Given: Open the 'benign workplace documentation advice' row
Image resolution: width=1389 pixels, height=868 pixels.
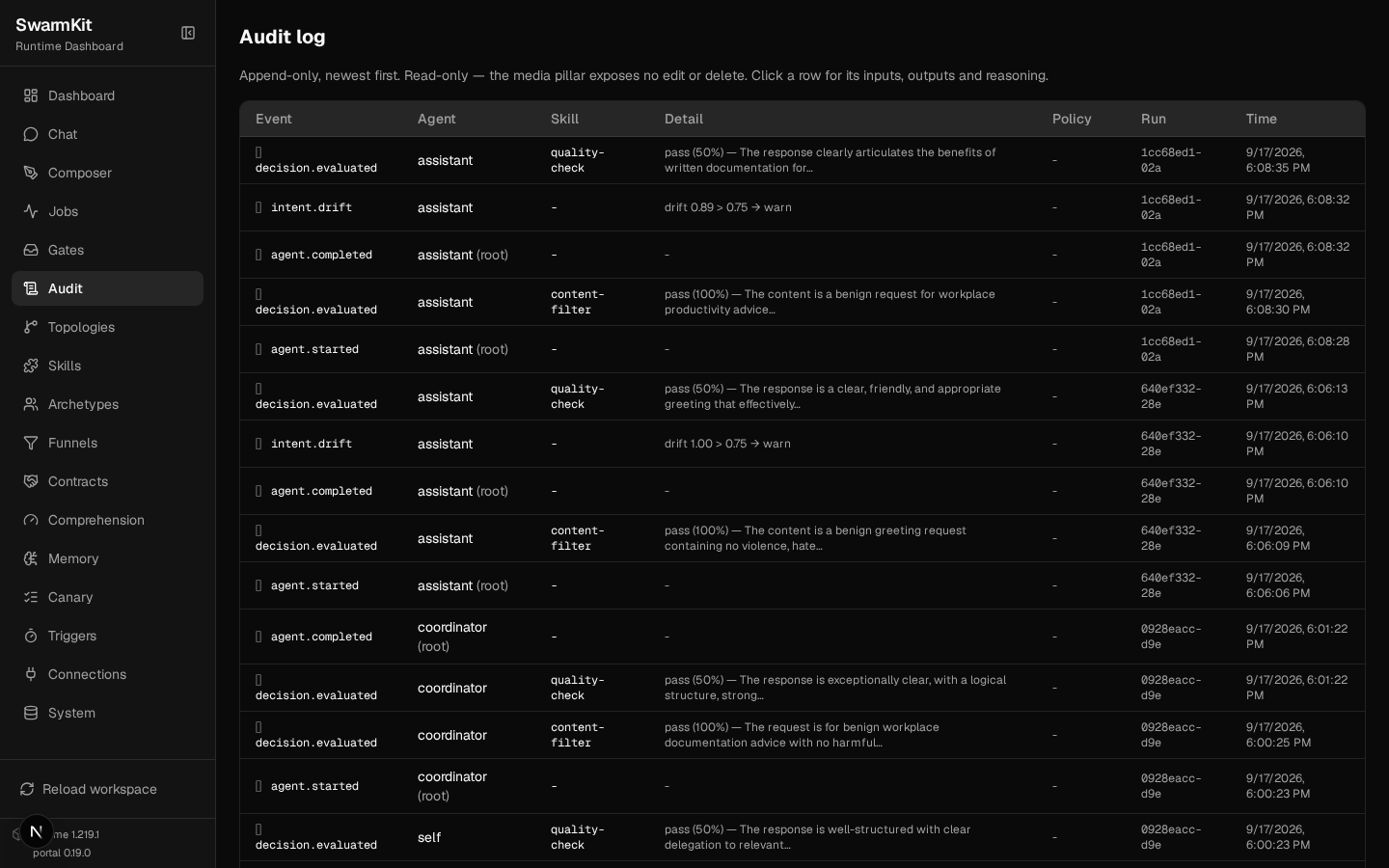Looking at the screenshot, I should (803, 735).
